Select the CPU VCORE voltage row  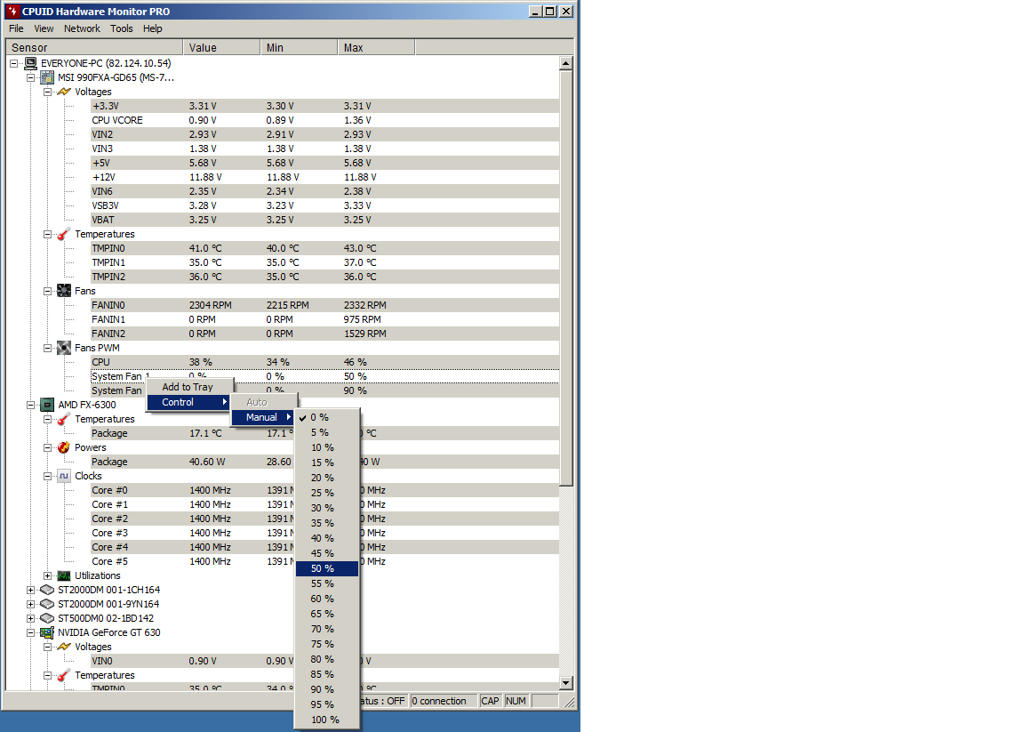pos(325,120)
